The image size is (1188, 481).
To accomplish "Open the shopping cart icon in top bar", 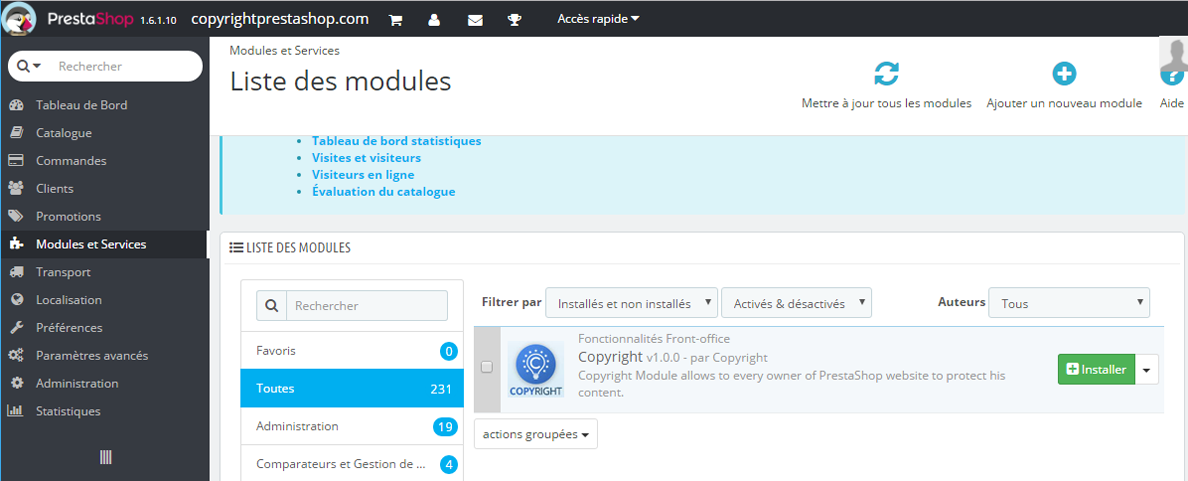I will (395, 20).
